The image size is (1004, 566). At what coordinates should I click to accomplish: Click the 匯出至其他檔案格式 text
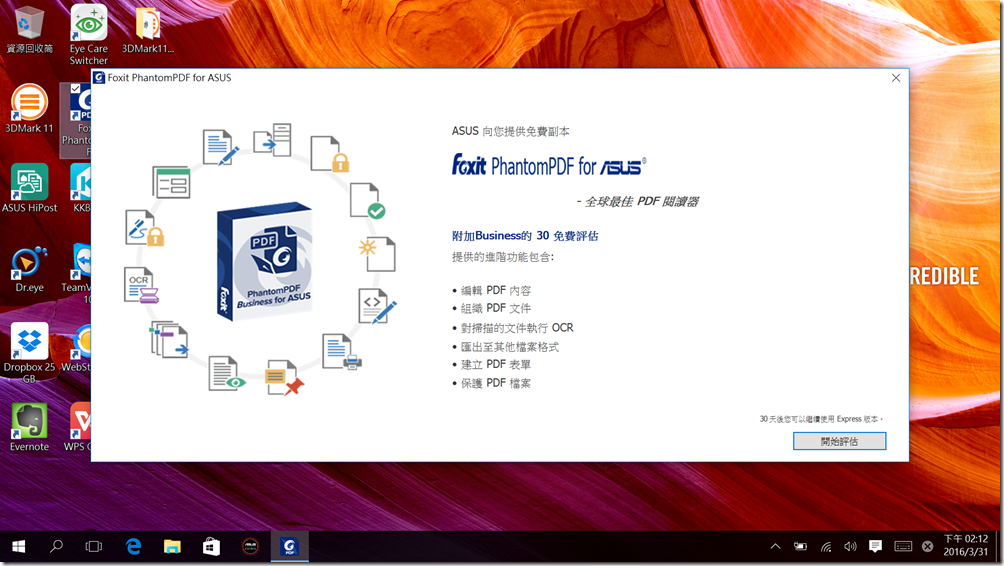[510, 347]
